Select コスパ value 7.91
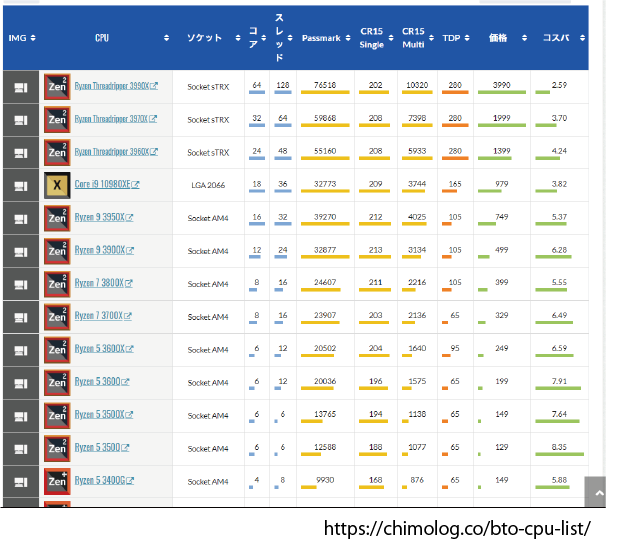This screenshot has height=548, width=640. (x=559, y=381)
